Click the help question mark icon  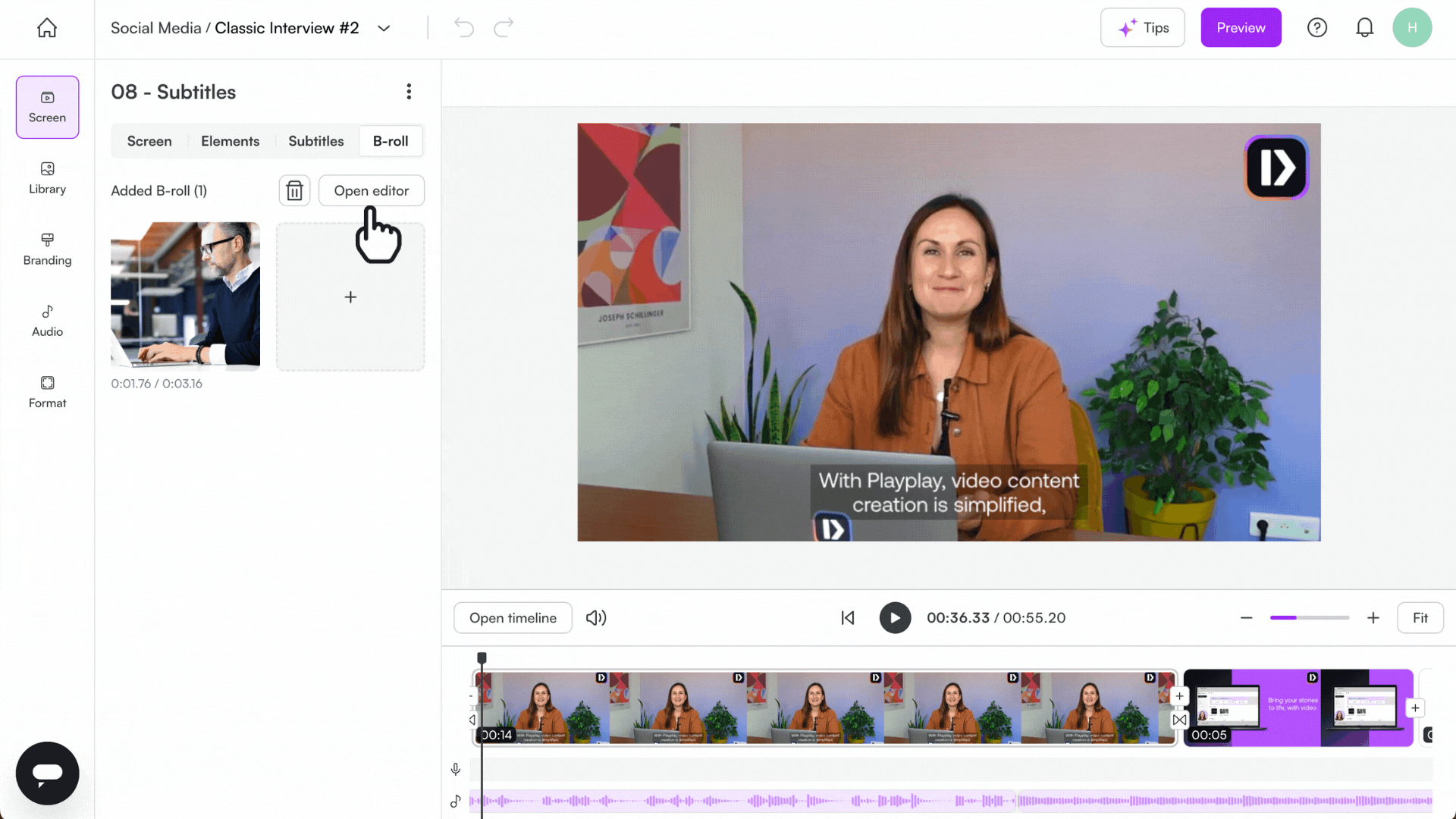click(x=1317, y=28)
